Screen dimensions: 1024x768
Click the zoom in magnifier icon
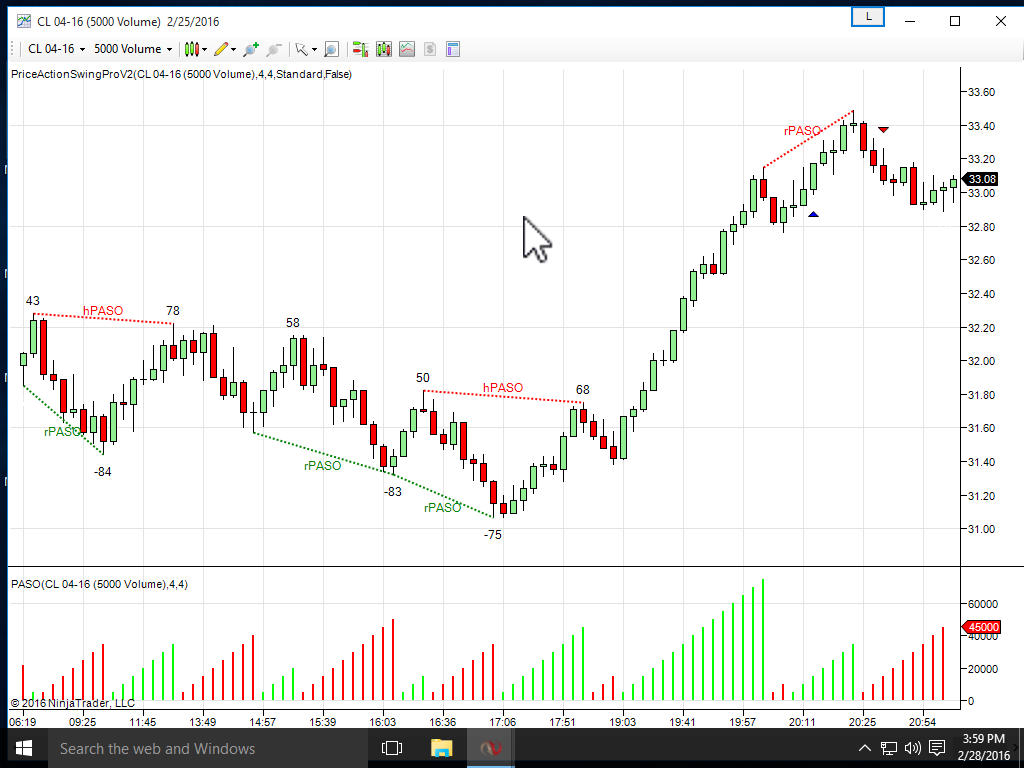point(251,49)
